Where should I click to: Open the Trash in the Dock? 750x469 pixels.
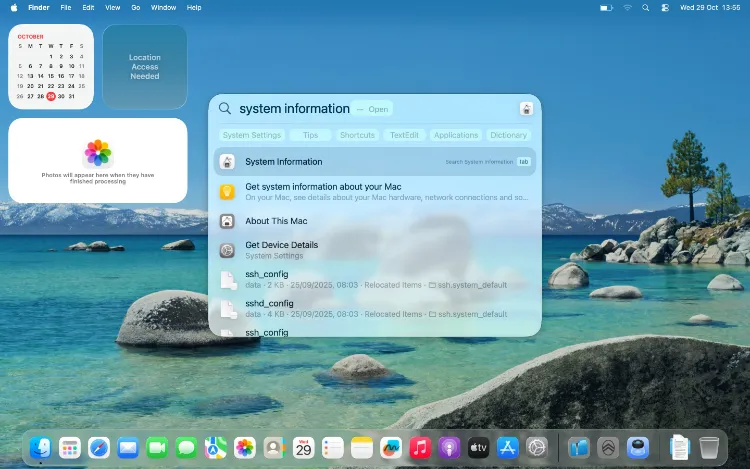(x=709, y=448)
